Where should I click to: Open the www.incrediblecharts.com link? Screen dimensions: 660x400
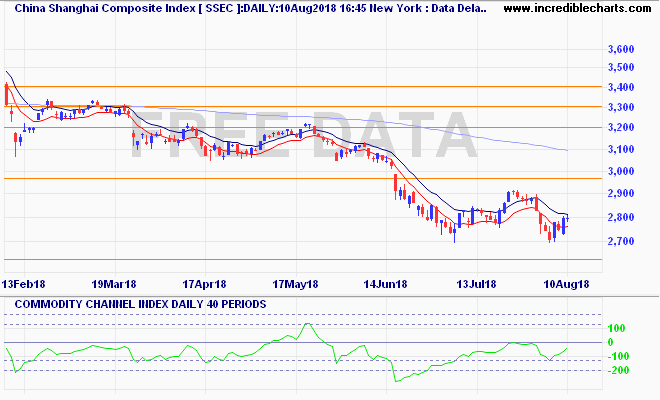(x=578, y=8)
